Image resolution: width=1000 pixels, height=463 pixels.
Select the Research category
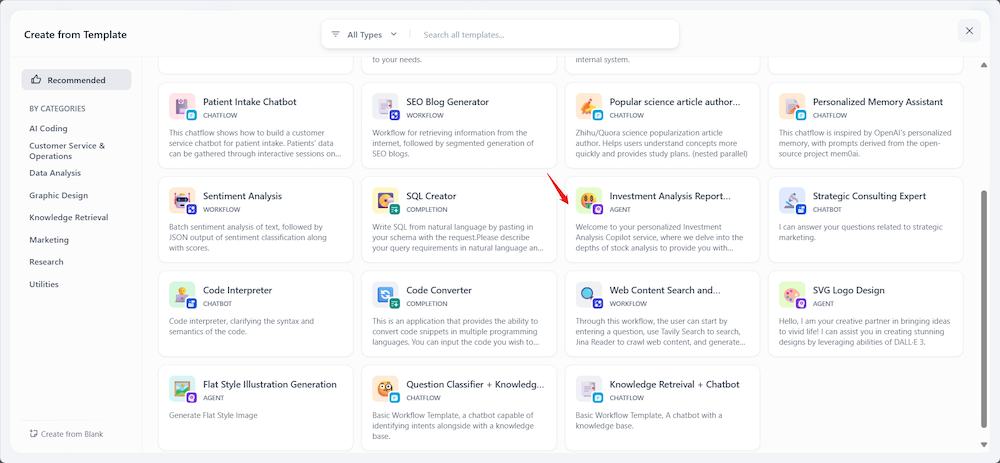coord(47,261)
